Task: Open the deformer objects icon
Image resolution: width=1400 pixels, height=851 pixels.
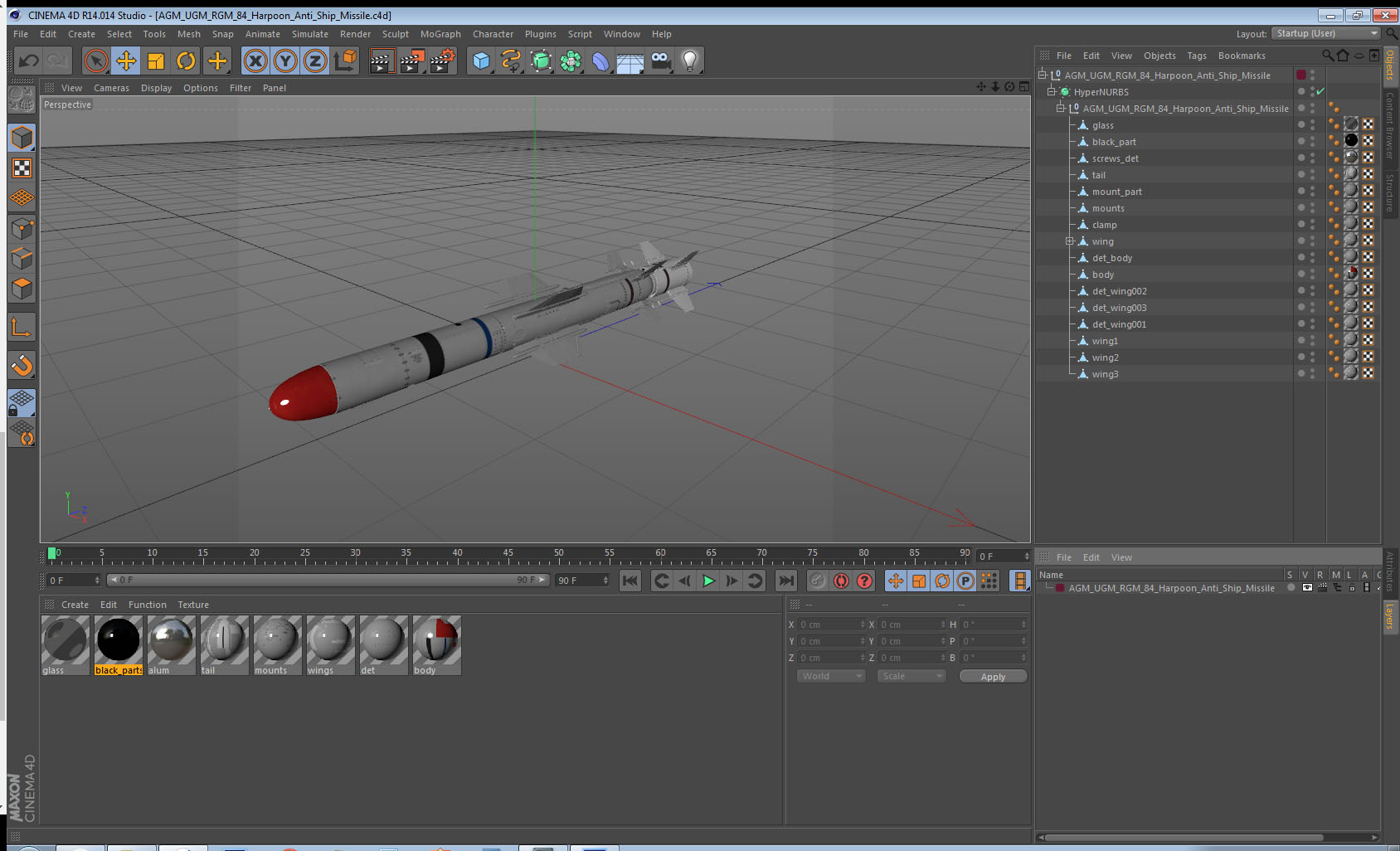Action: pyautogui.click(x=600, y=61)
